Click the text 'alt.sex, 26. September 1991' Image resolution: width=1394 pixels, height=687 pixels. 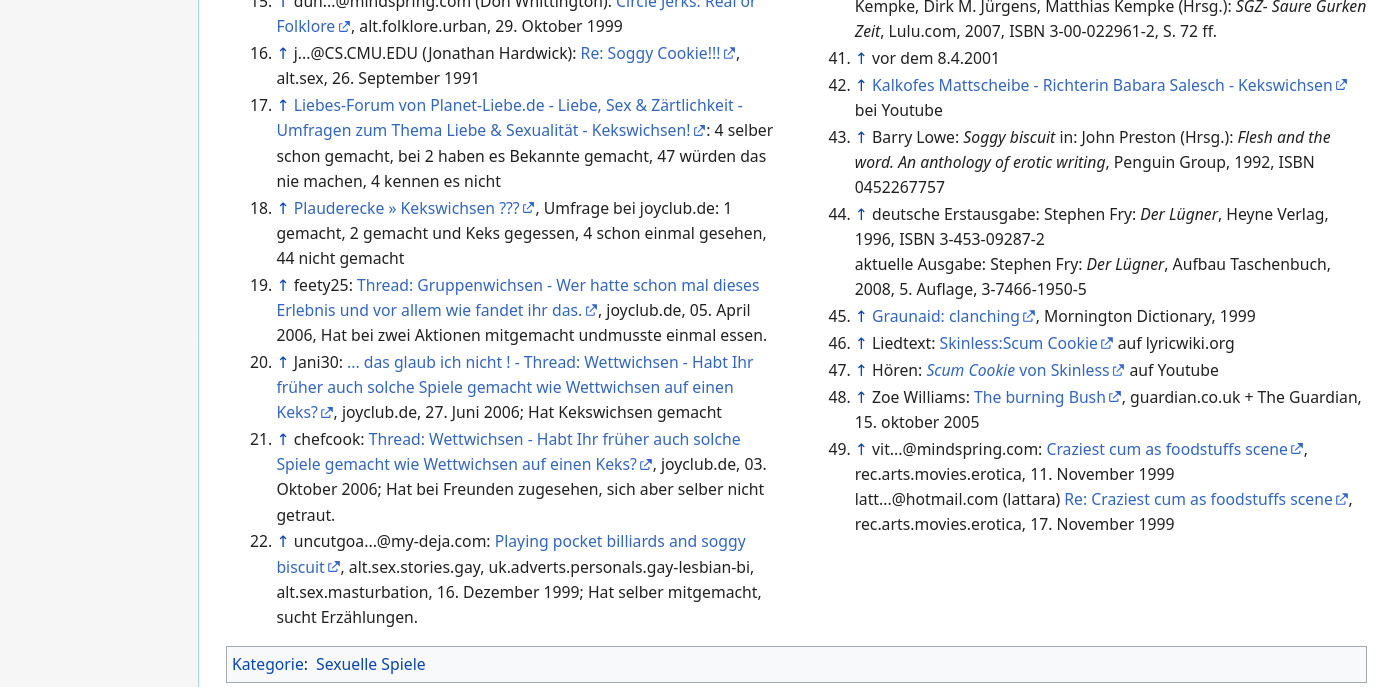[x=378, y=79]
